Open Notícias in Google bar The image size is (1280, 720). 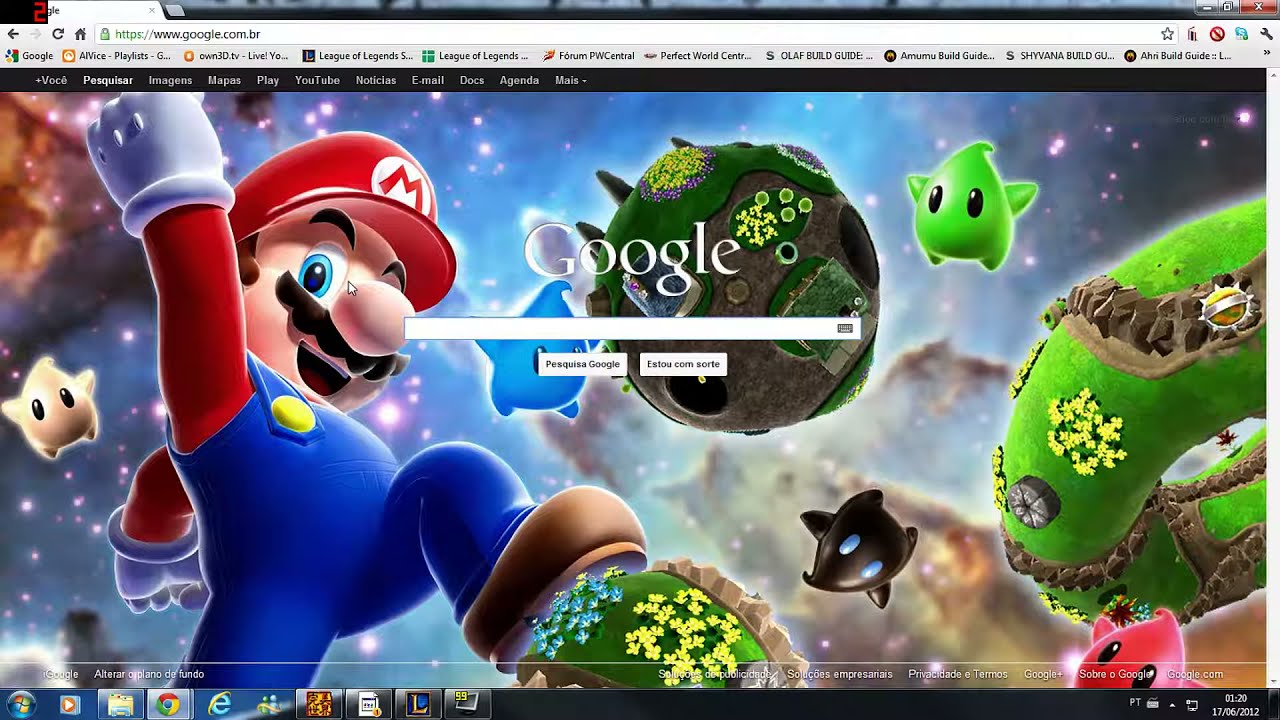pos(376,80)
